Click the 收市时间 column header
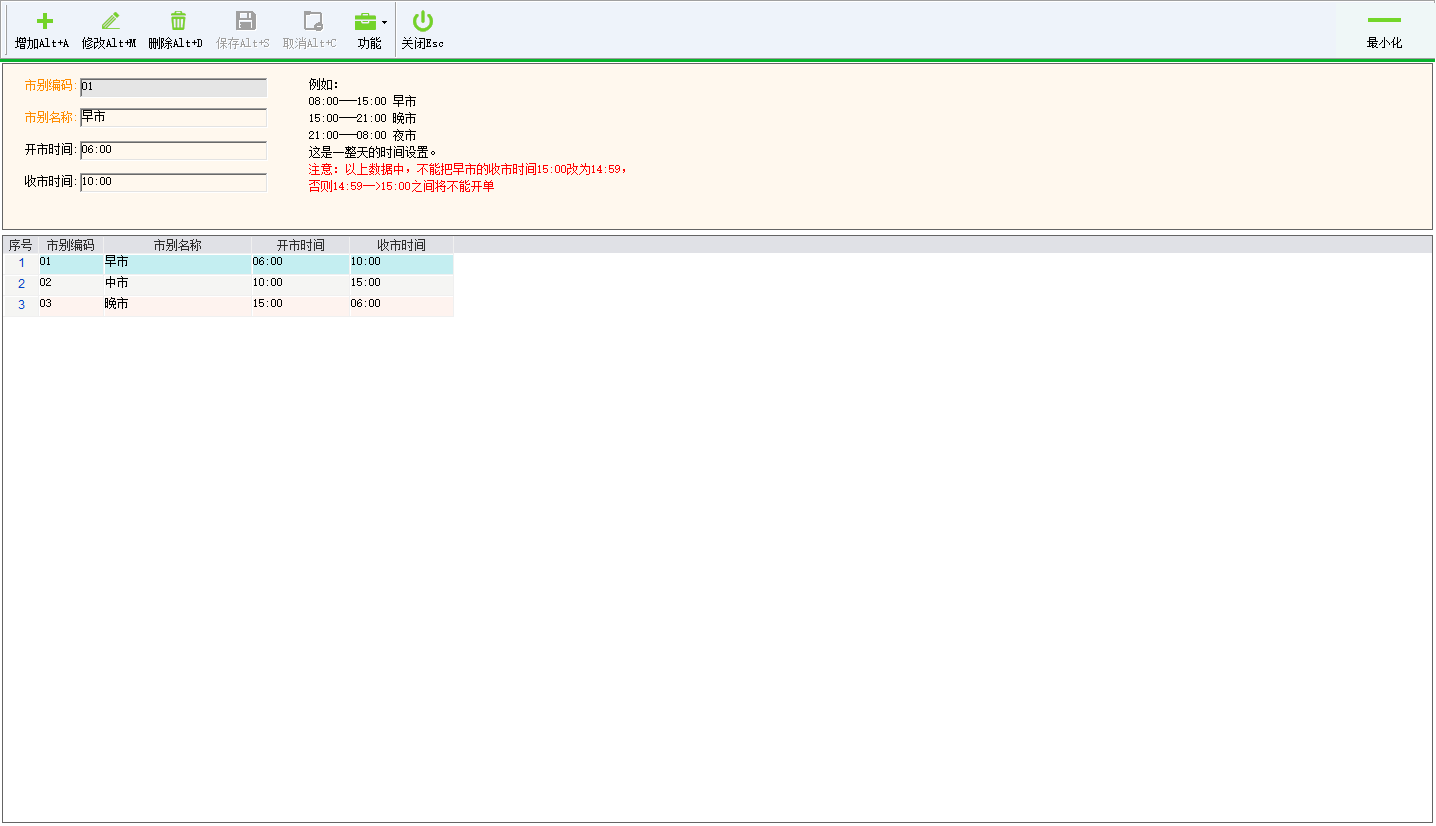 [x=401, y=245]
